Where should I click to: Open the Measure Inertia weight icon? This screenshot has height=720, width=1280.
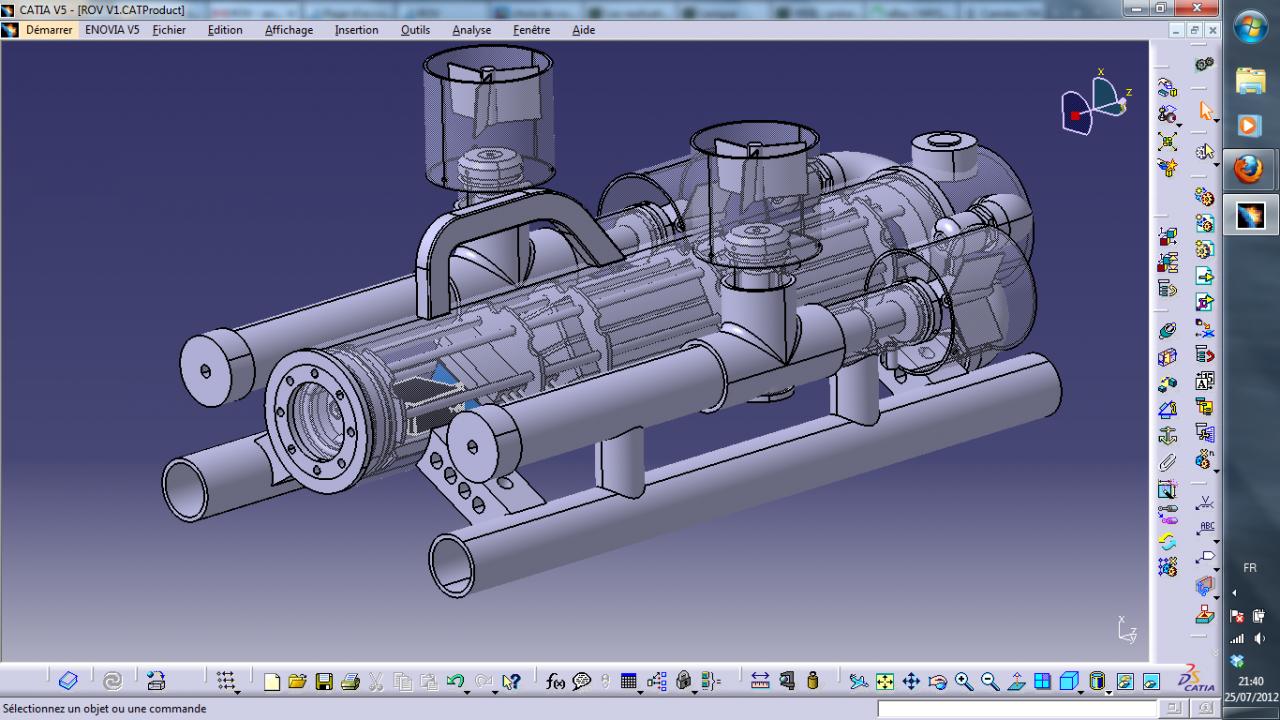813,682
